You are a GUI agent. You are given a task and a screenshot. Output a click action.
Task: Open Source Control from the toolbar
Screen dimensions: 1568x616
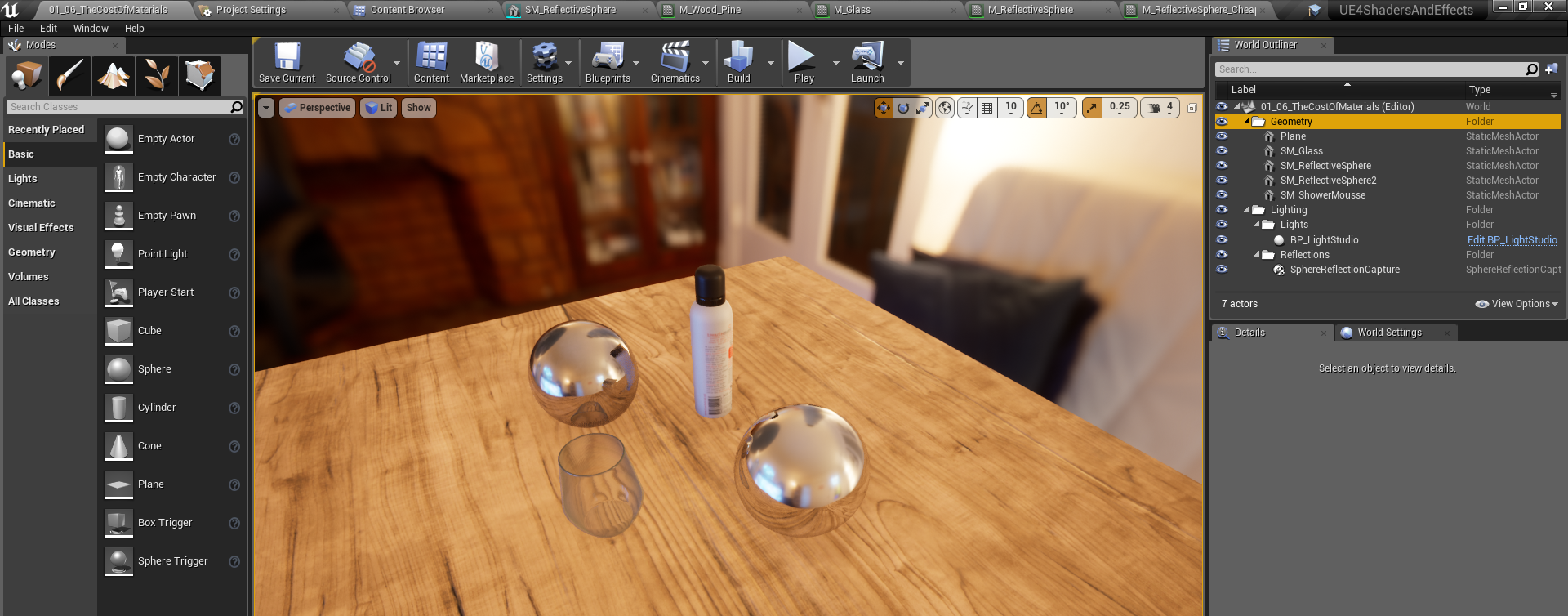point(359,63)
